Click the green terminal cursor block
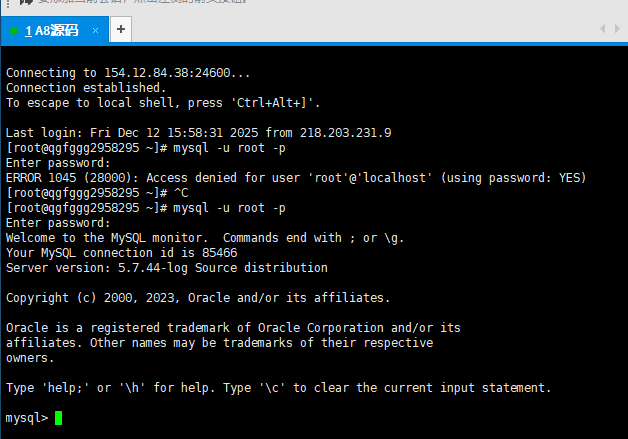This screenshot has width=628, height=439. (x=59, y=418)
